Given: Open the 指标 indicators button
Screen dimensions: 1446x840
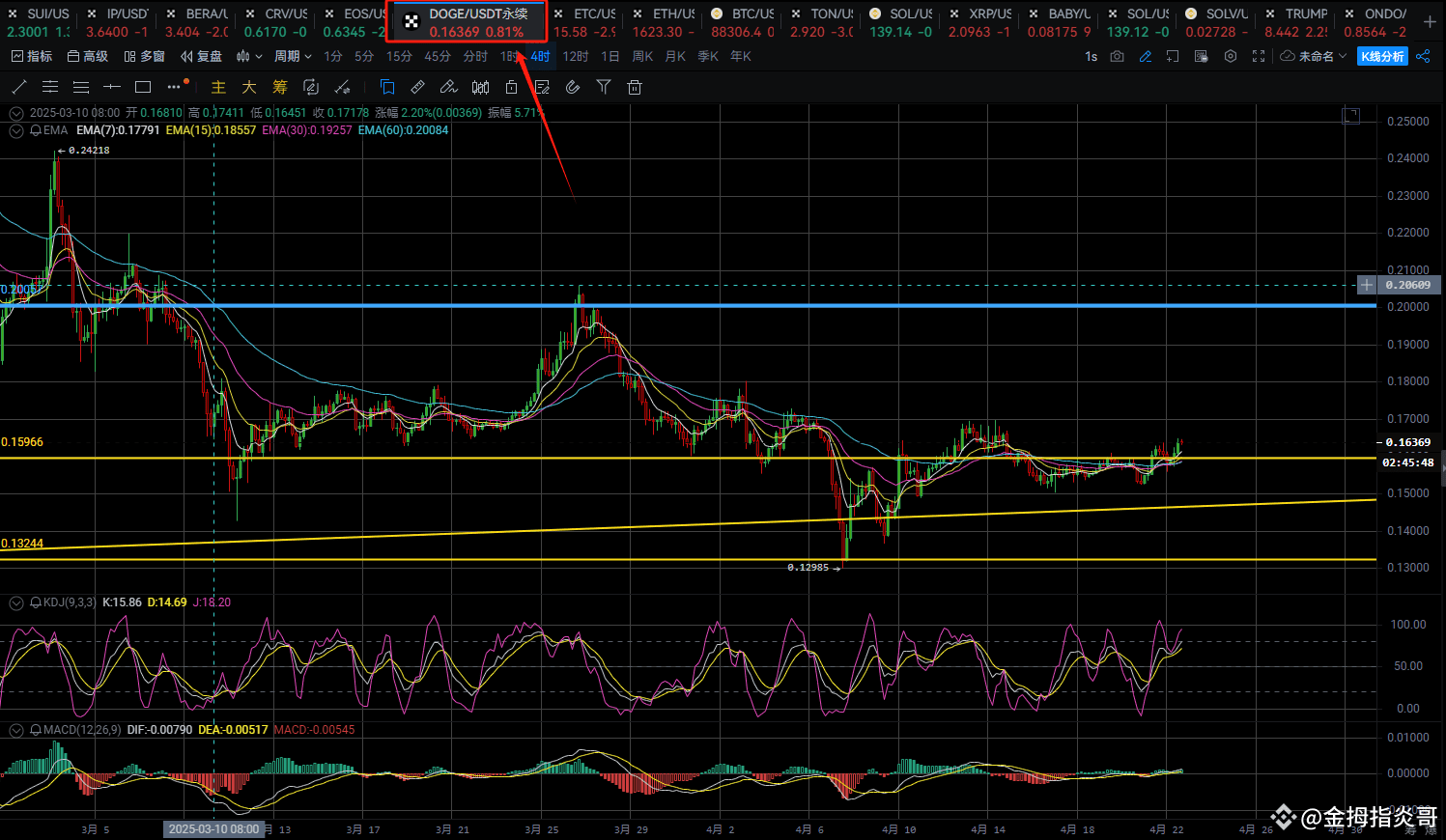Looking at the screenshot, I should pyautogui.click(x=32, y=56).
